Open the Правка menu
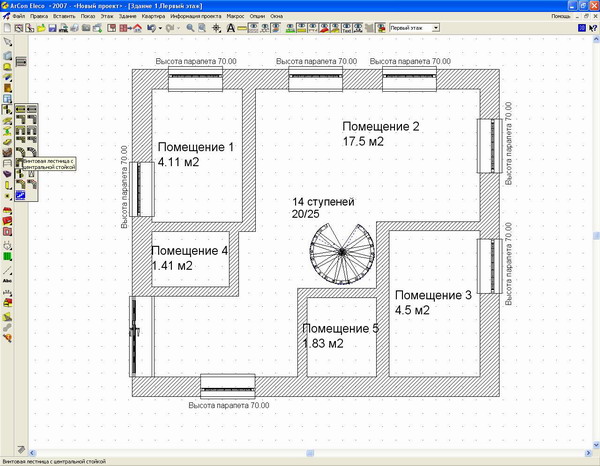 [39, 16]
